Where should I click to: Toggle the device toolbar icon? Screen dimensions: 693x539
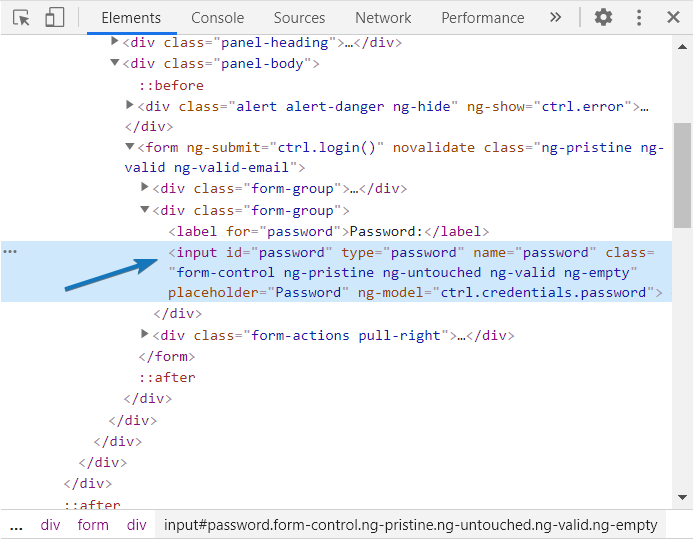pyautogui.click(x=54, y=18)
